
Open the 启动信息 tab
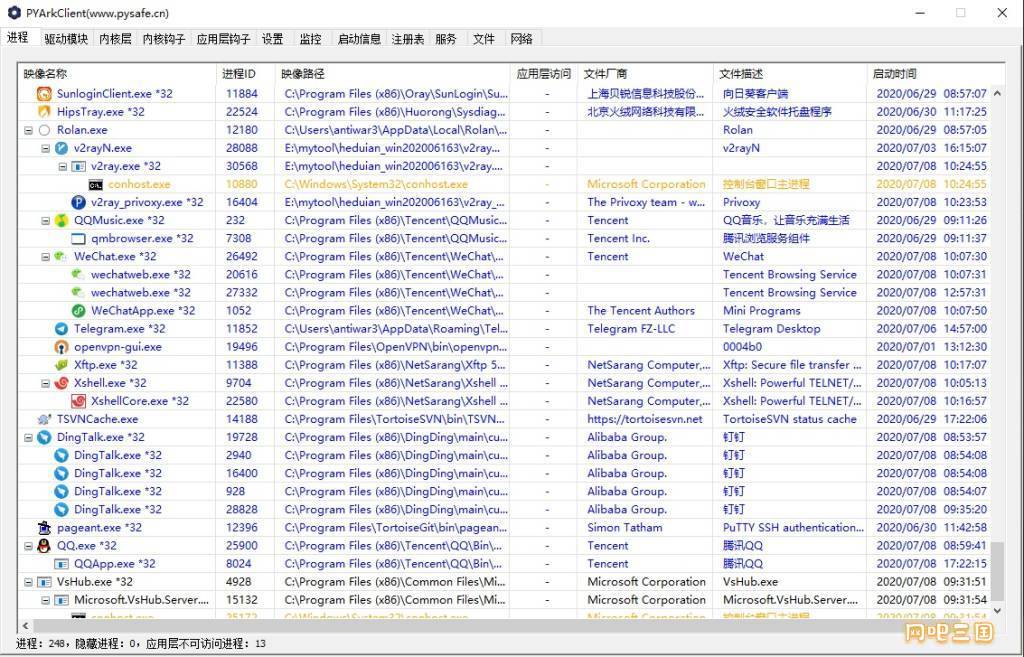point(359,39)
